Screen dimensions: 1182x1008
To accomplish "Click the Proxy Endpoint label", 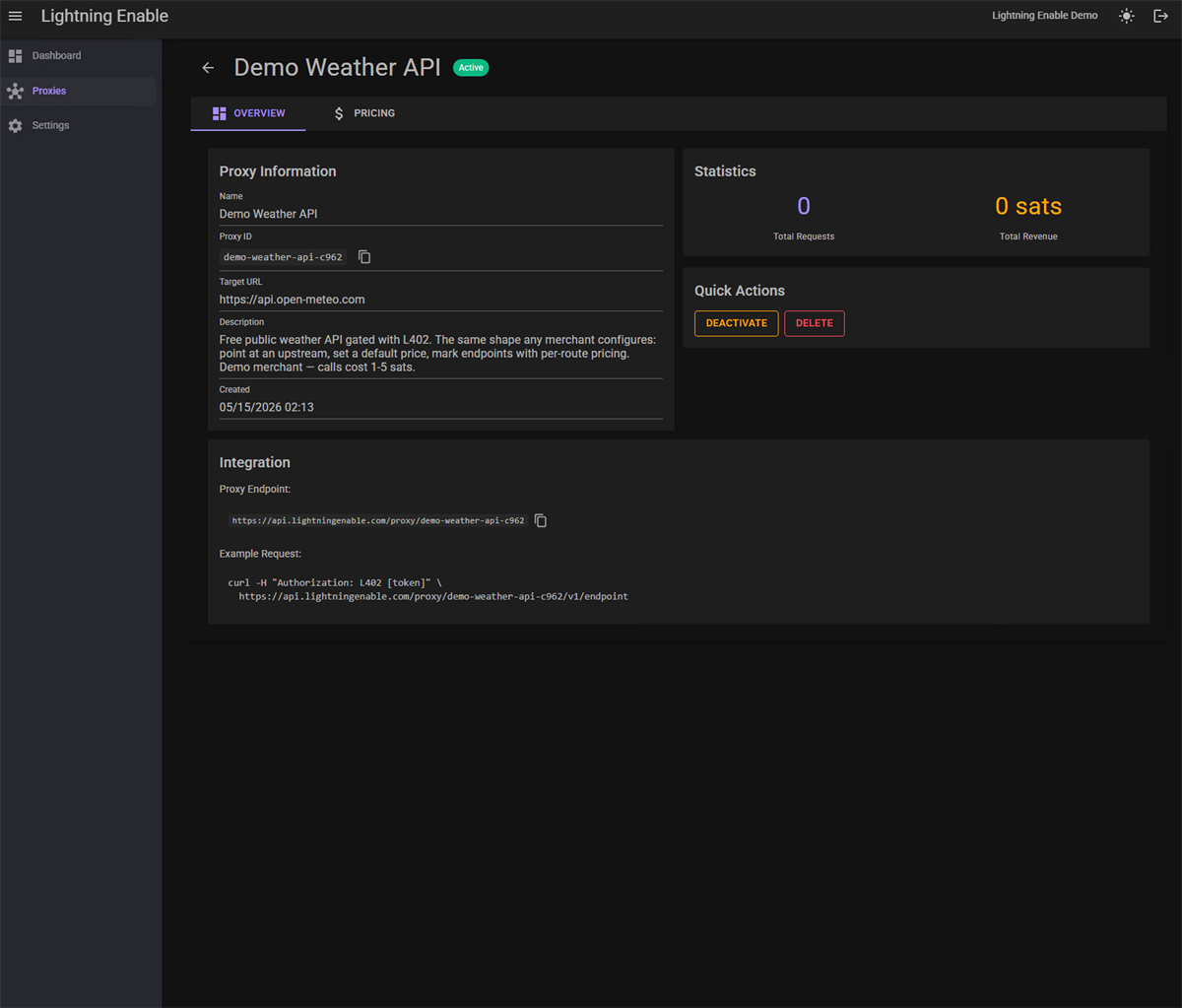I will (x=255, y=489).
